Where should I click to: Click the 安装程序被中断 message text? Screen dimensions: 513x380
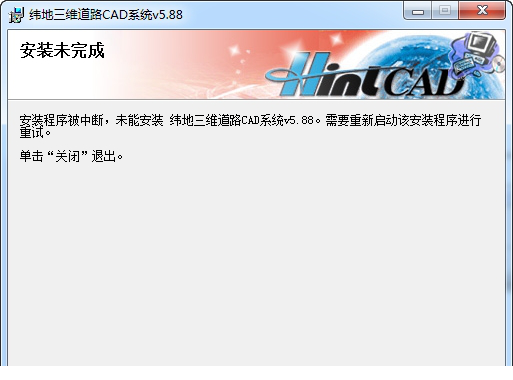[x=250, y=126]
